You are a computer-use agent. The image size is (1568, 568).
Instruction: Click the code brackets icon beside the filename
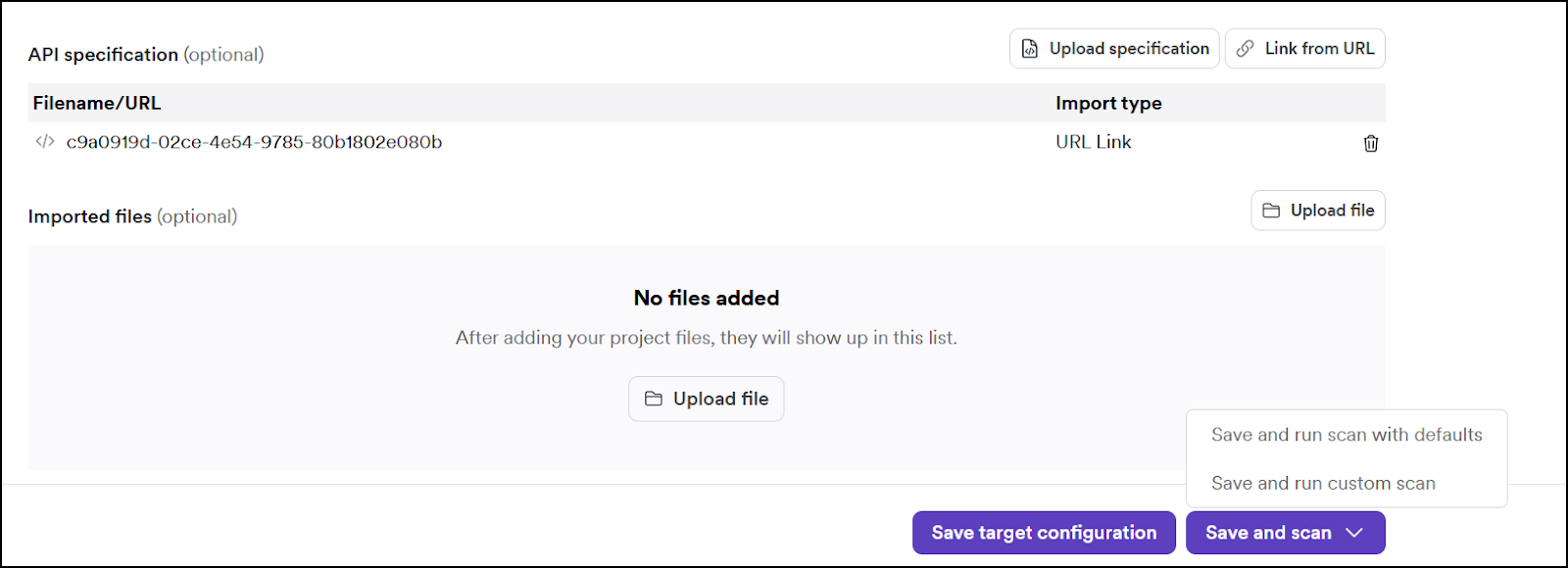[44, 142]
